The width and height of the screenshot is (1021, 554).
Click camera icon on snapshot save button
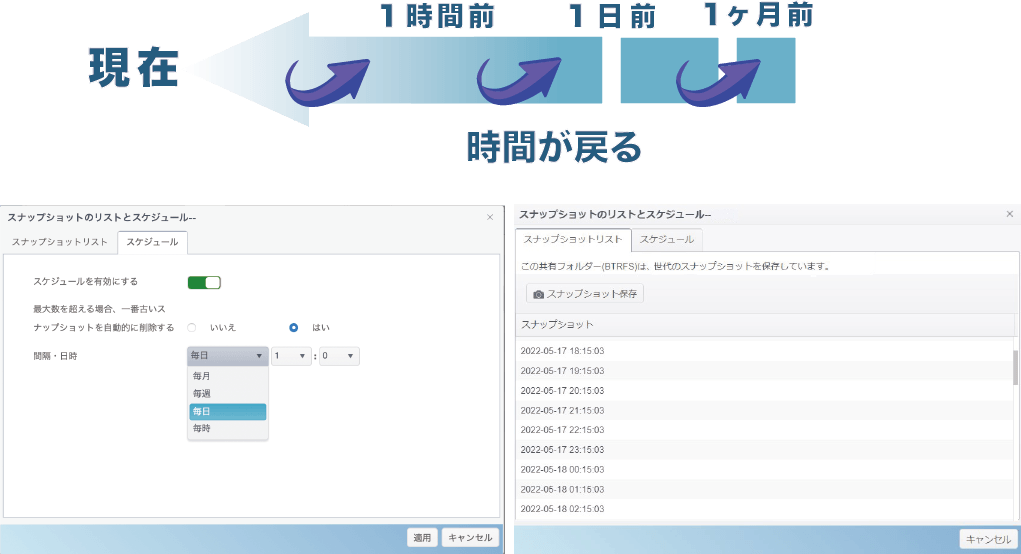coord(538,294)
